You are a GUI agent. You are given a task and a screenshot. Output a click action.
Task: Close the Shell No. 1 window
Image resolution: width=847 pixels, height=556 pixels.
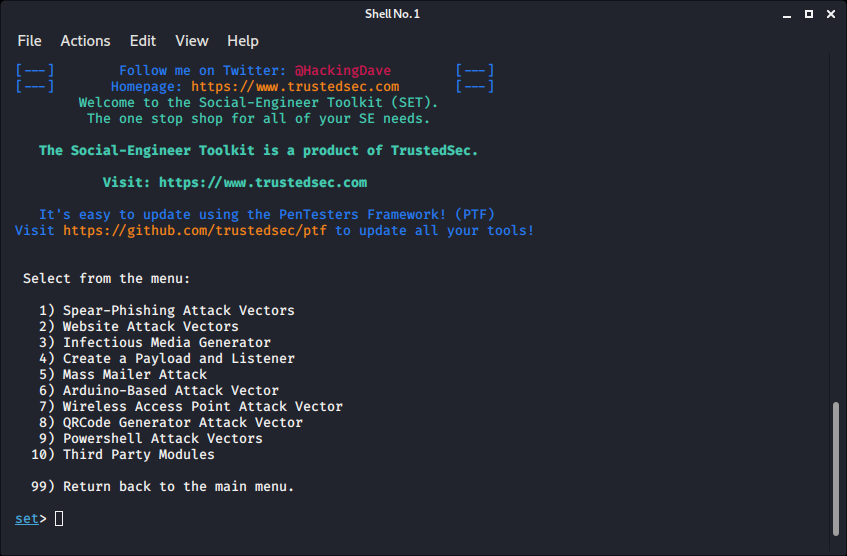[831, 14]
